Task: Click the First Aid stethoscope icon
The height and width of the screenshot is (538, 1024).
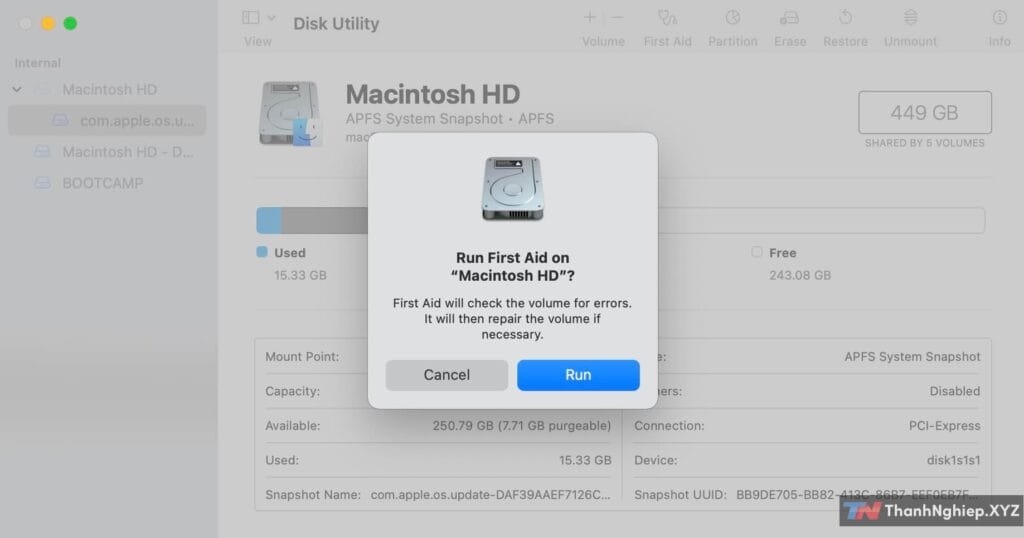Action: (667, 18)
